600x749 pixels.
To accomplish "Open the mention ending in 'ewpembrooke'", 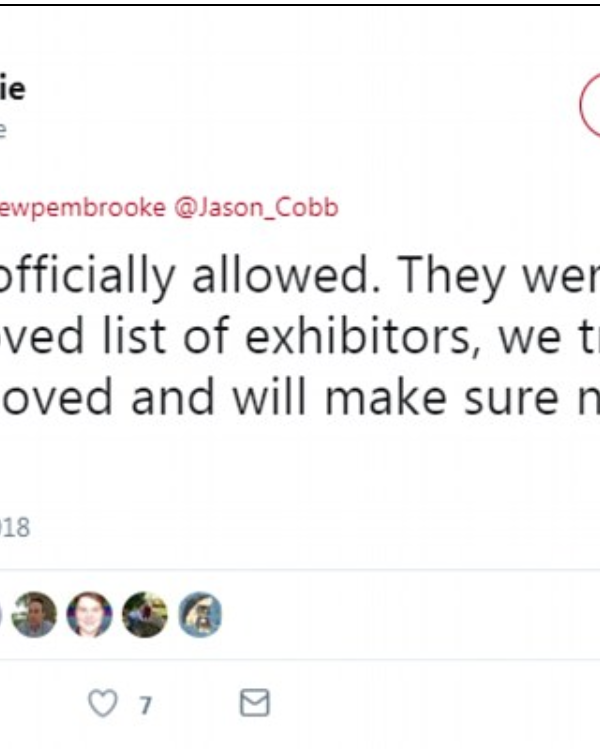I will coord(83,208).
